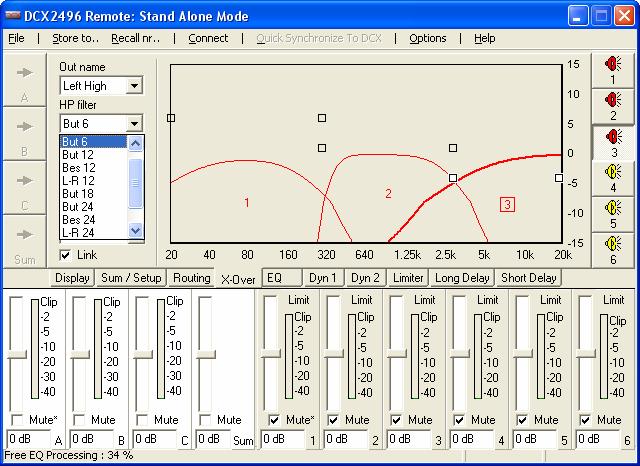Click the Sum input arrow button
Screen dimensions: 640x466
click(x=24, y=240)
